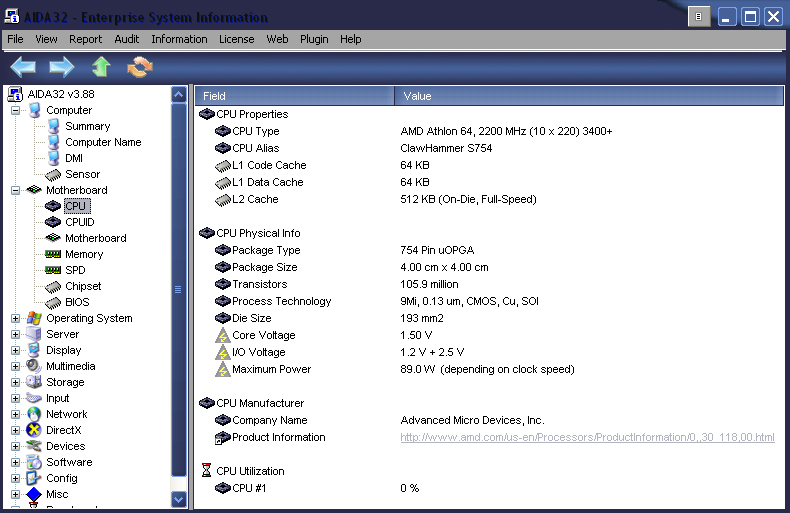Expand the Devices branch
Image resolution: width=790 pixels, height=513 pixels.
coord(16,446)
